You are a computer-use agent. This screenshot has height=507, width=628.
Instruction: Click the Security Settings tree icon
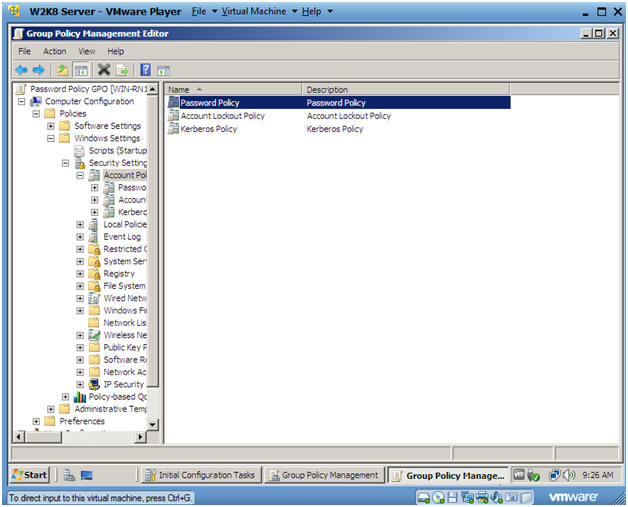80,163
